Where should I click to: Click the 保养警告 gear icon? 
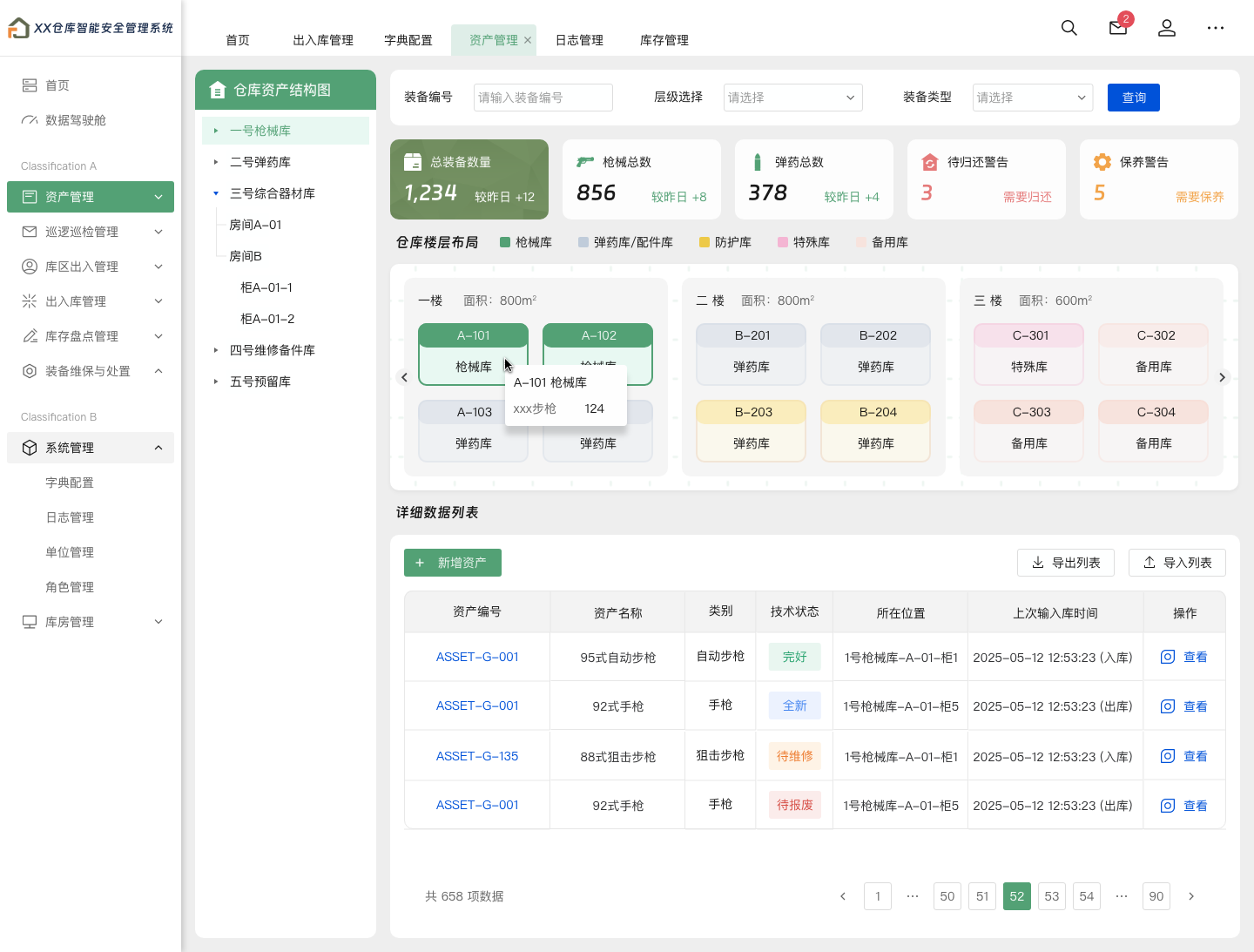(x=1102, y=162)
